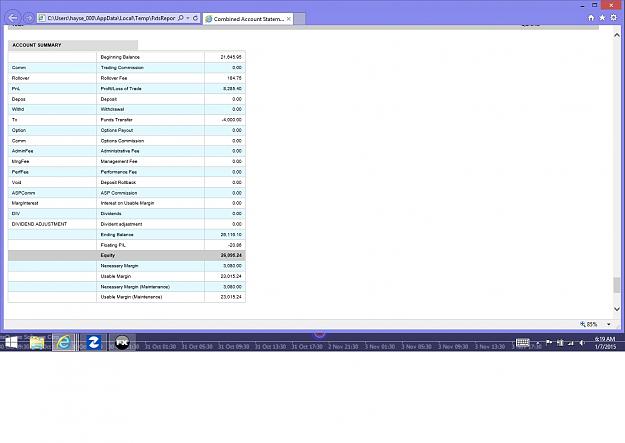Click the Management Fee label
625x443 pixels.
pos(119,161)
